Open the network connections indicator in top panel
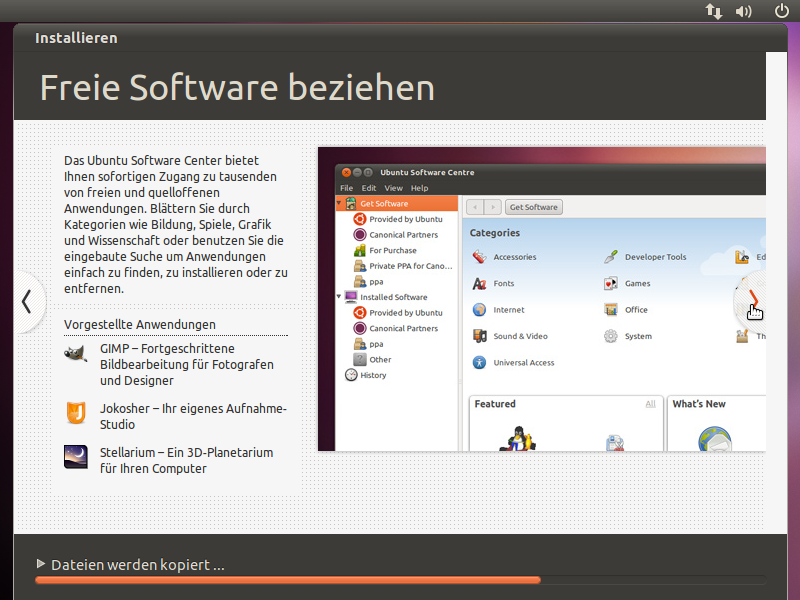The width and height of the screenshot is (800, 600). click(714, 11)
